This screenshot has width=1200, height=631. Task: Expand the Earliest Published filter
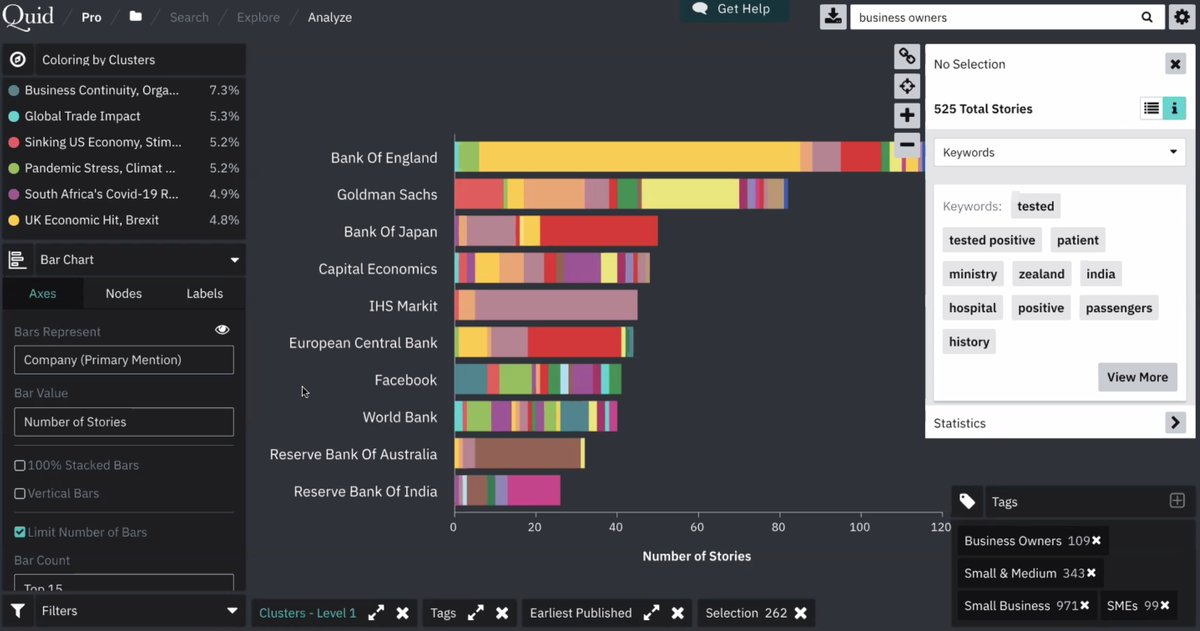651,613
